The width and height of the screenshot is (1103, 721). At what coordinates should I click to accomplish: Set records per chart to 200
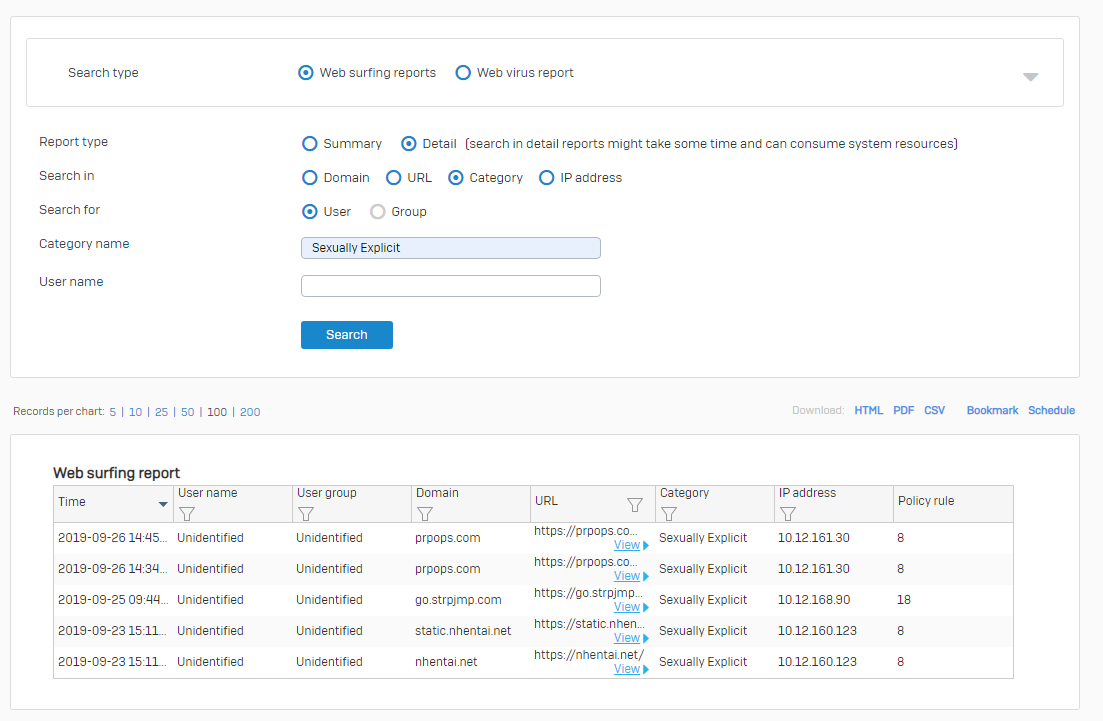click(250, 412)
